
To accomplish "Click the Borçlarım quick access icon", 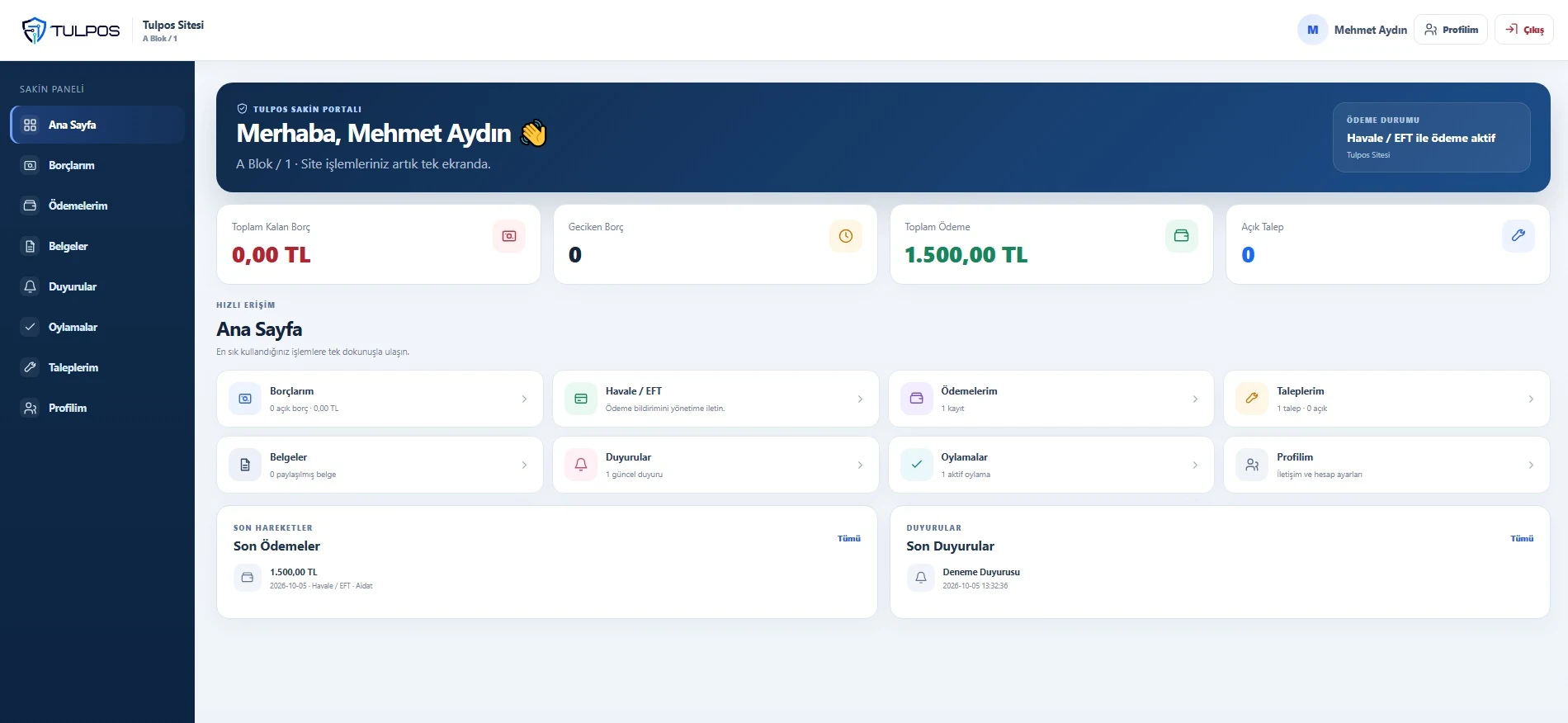I will tap(245, 399).
